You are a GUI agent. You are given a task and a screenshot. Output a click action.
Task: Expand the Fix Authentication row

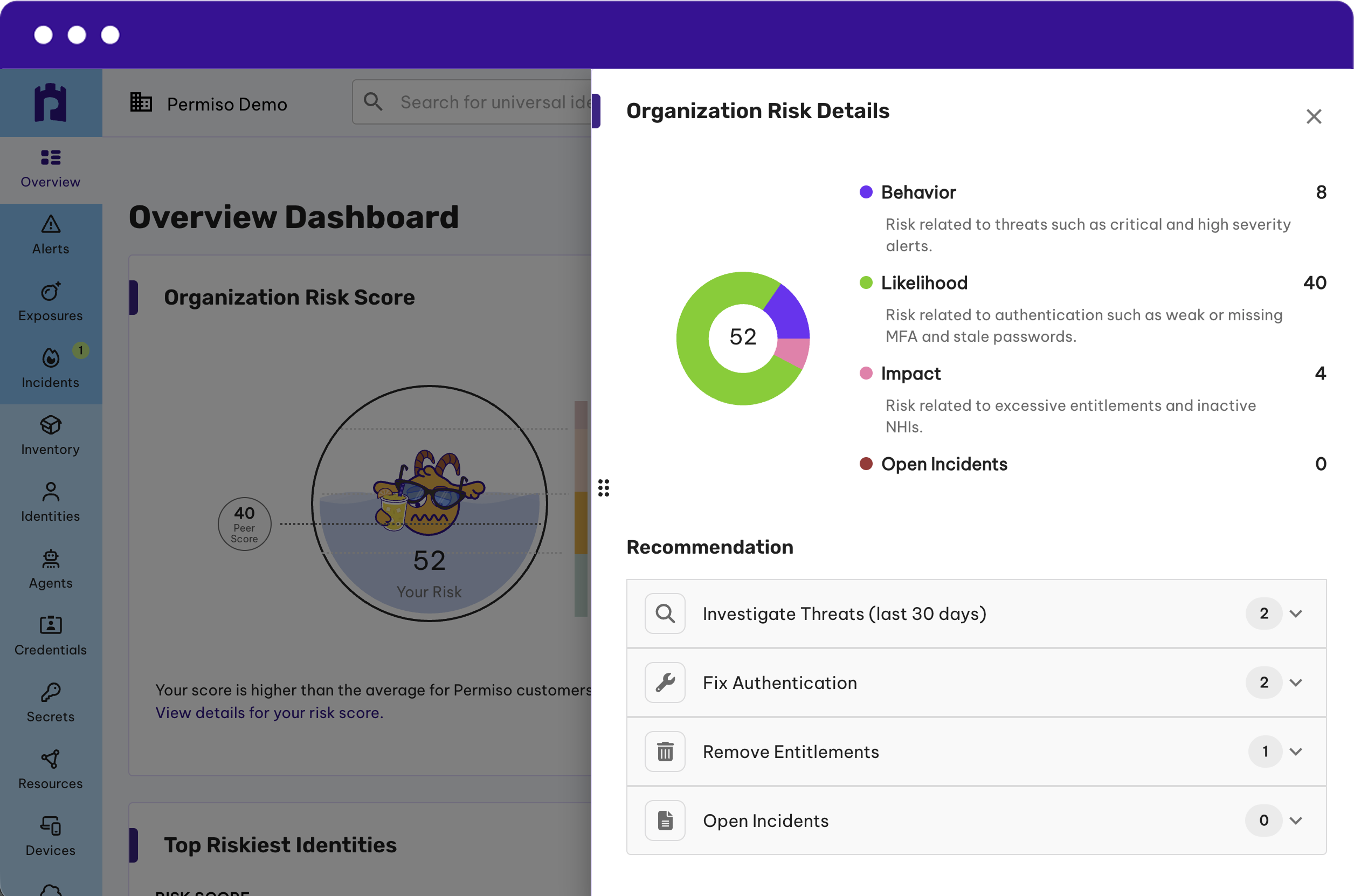coord(976,683)
